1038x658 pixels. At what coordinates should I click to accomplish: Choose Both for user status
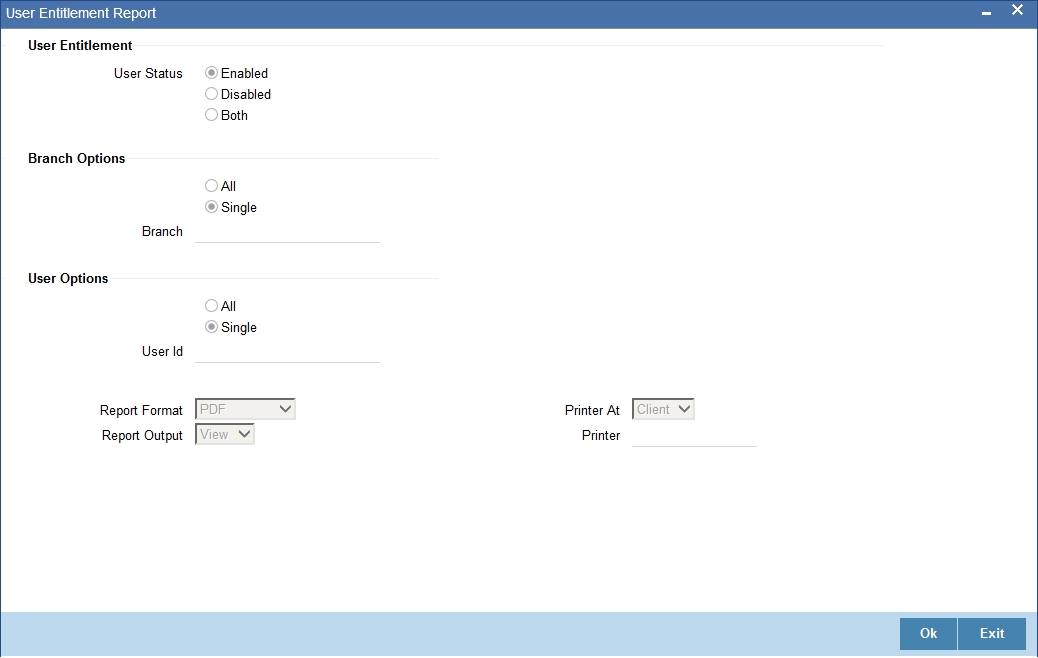(211, 115)
